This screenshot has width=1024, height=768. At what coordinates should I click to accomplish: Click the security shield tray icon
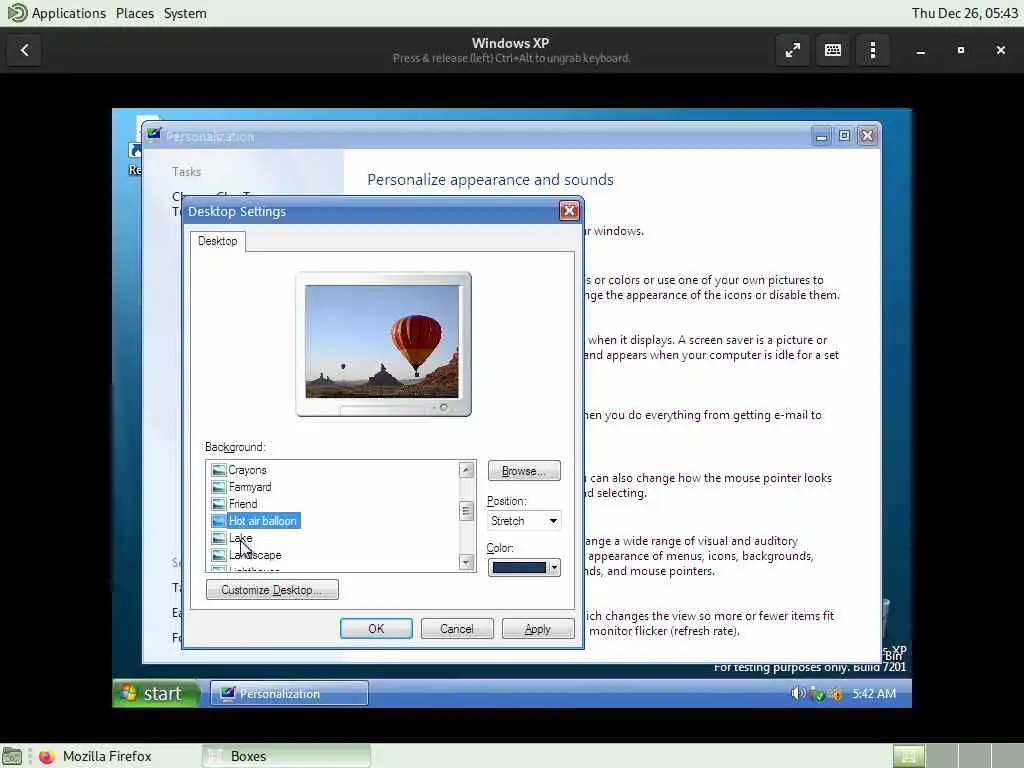(x=834, y=694)
